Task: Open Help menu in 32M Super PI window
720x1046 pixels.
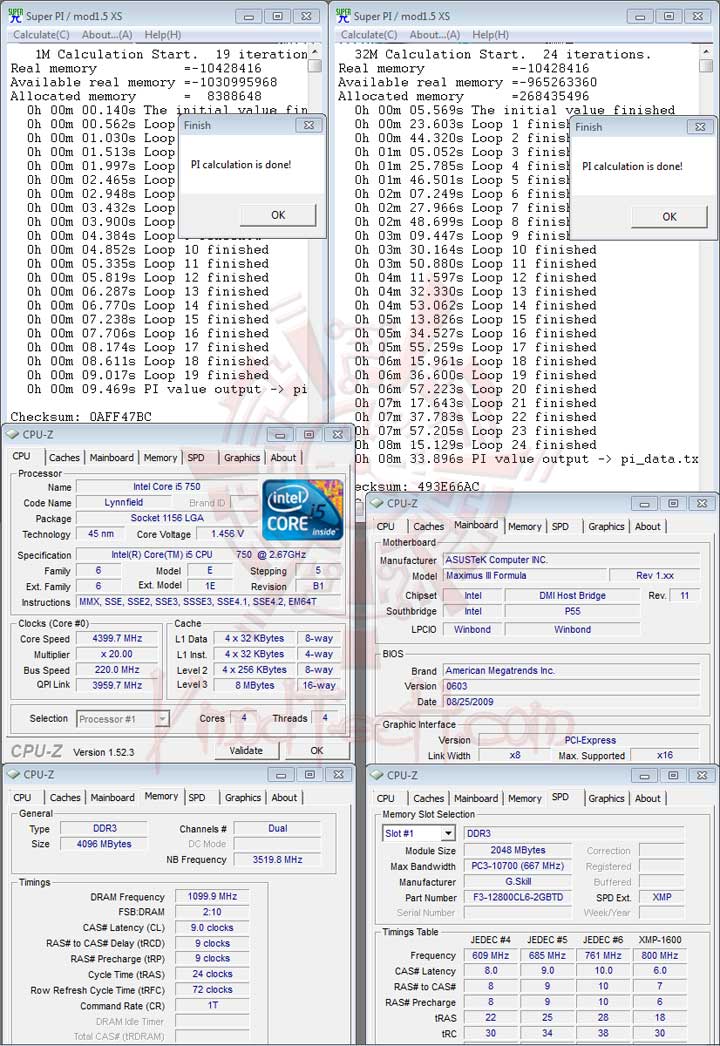Action: click(x=490, y=35)
